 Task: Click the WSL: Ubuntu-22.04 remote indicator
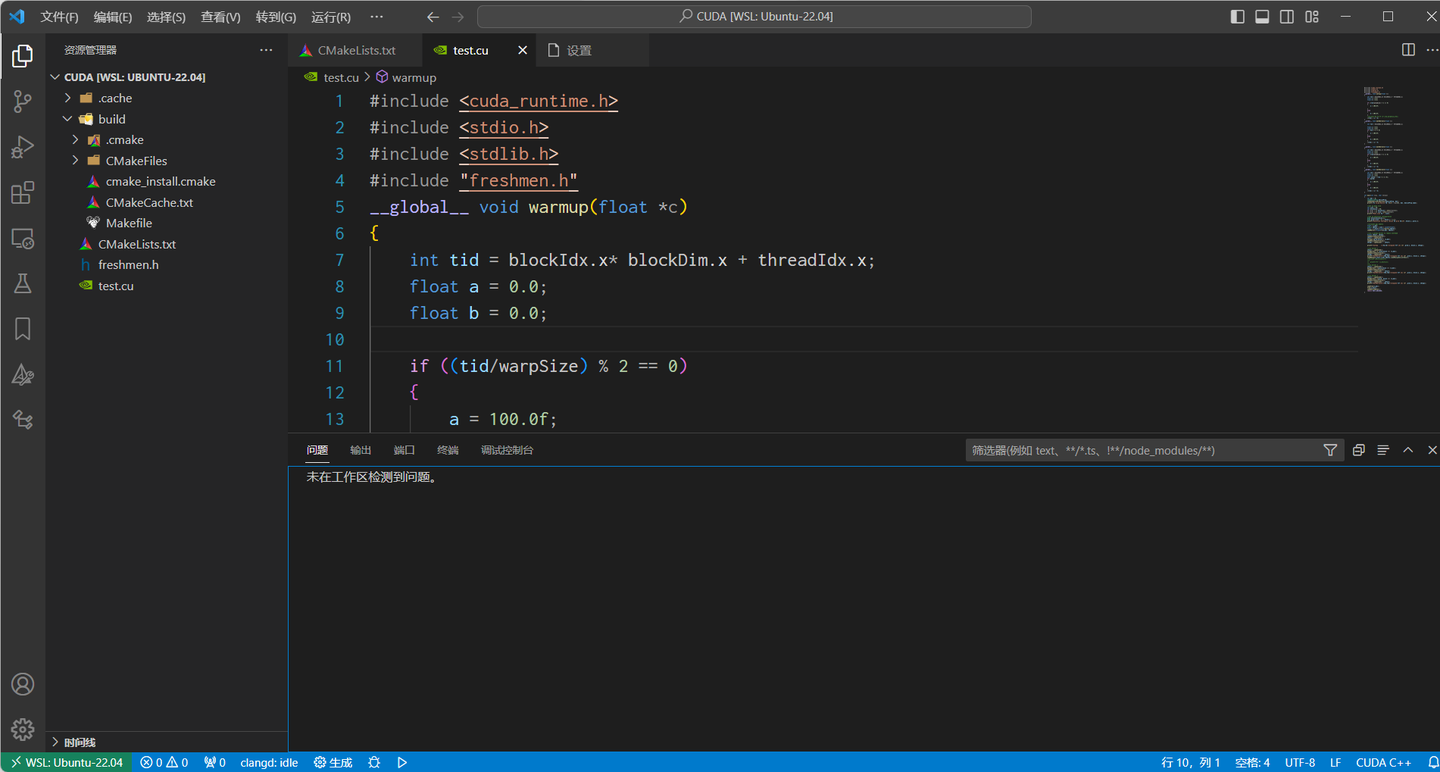[67, 762]
